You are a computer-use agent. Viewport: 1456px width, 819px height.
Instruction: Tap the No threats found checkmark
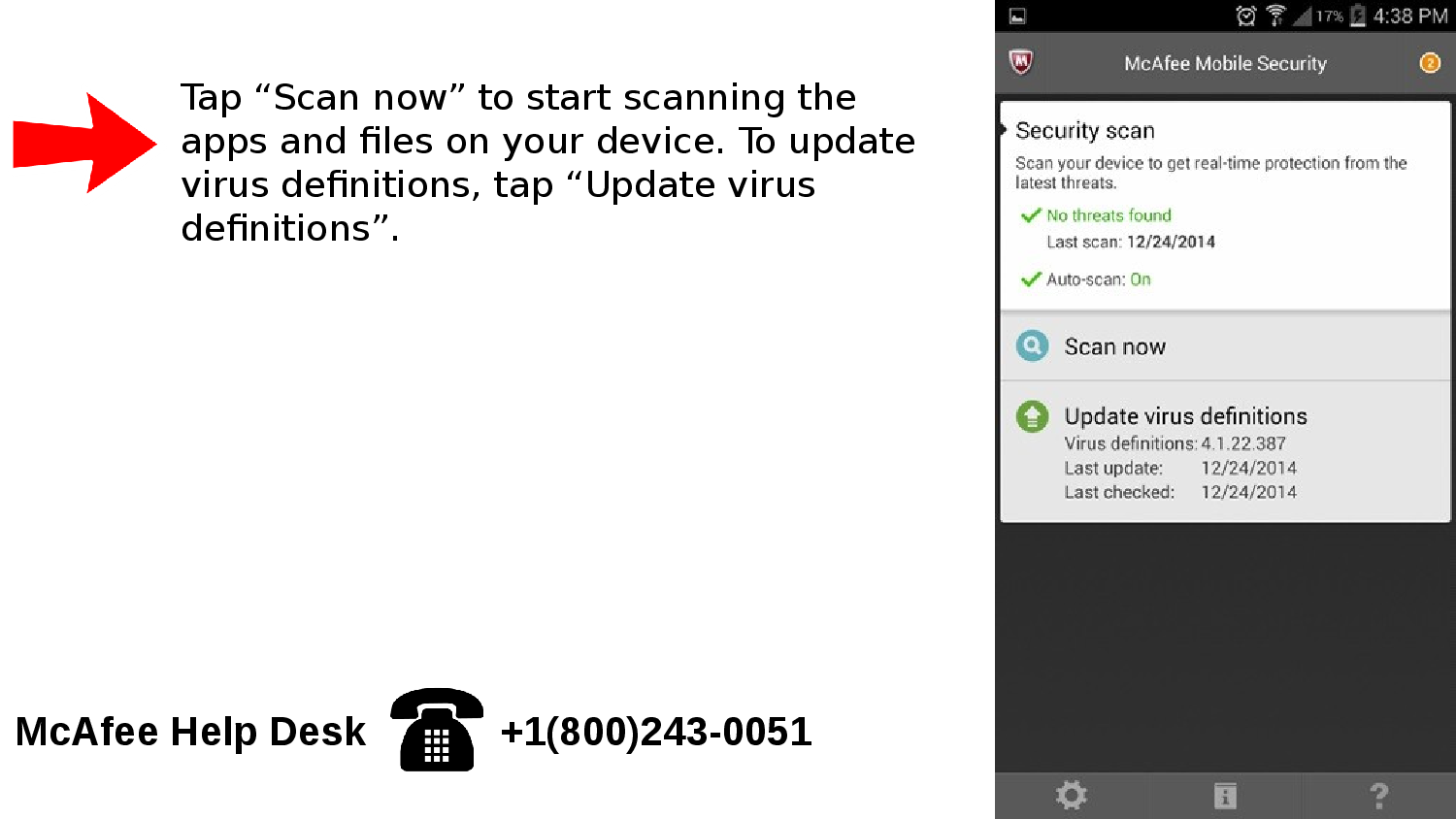[1031, 215]
